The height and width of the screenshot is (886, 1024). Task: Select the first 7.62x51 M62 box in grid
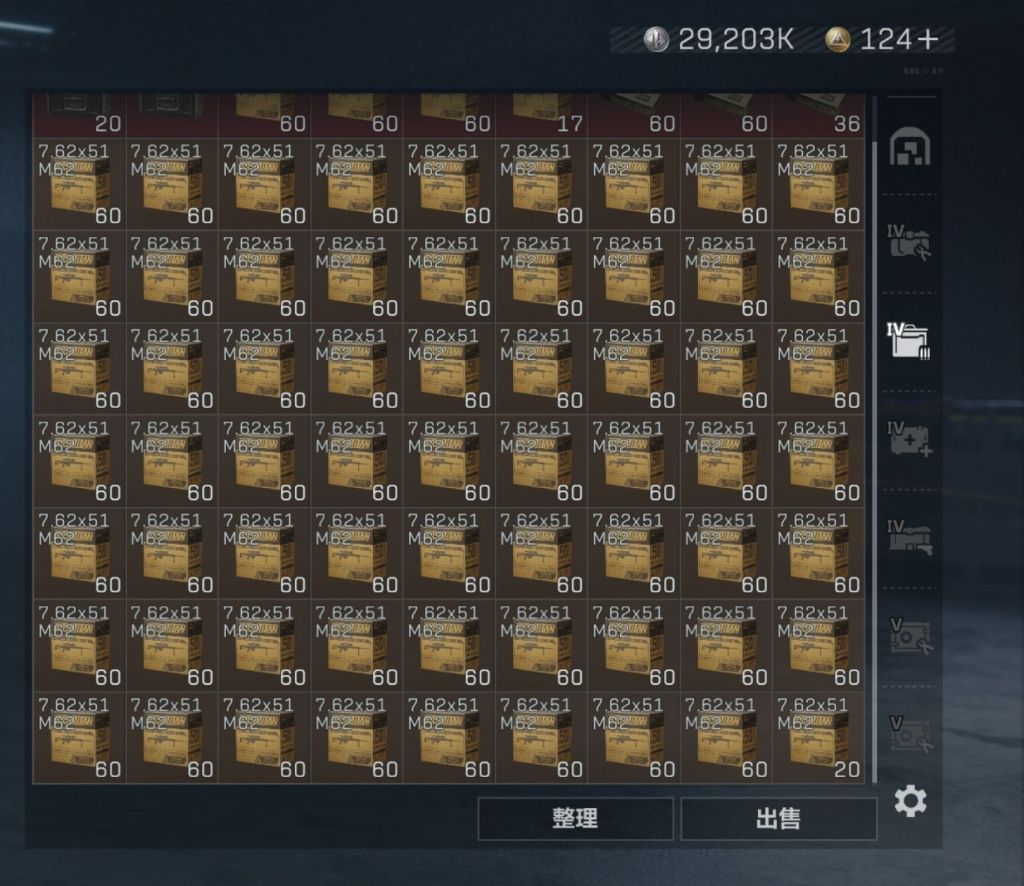click(79, 184)
